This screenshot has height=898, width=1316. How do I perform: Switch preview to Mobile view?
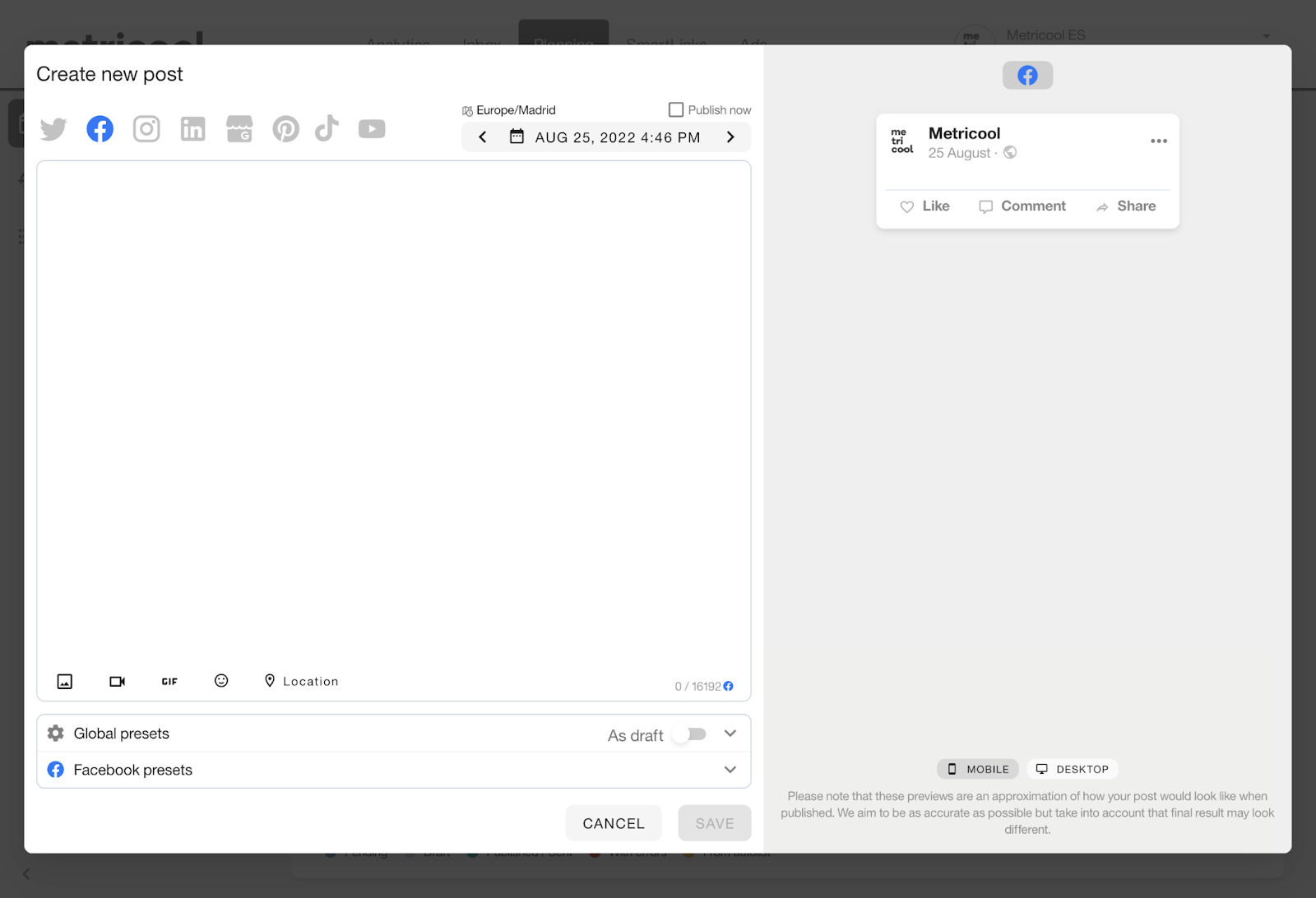[x=978, y=769]
